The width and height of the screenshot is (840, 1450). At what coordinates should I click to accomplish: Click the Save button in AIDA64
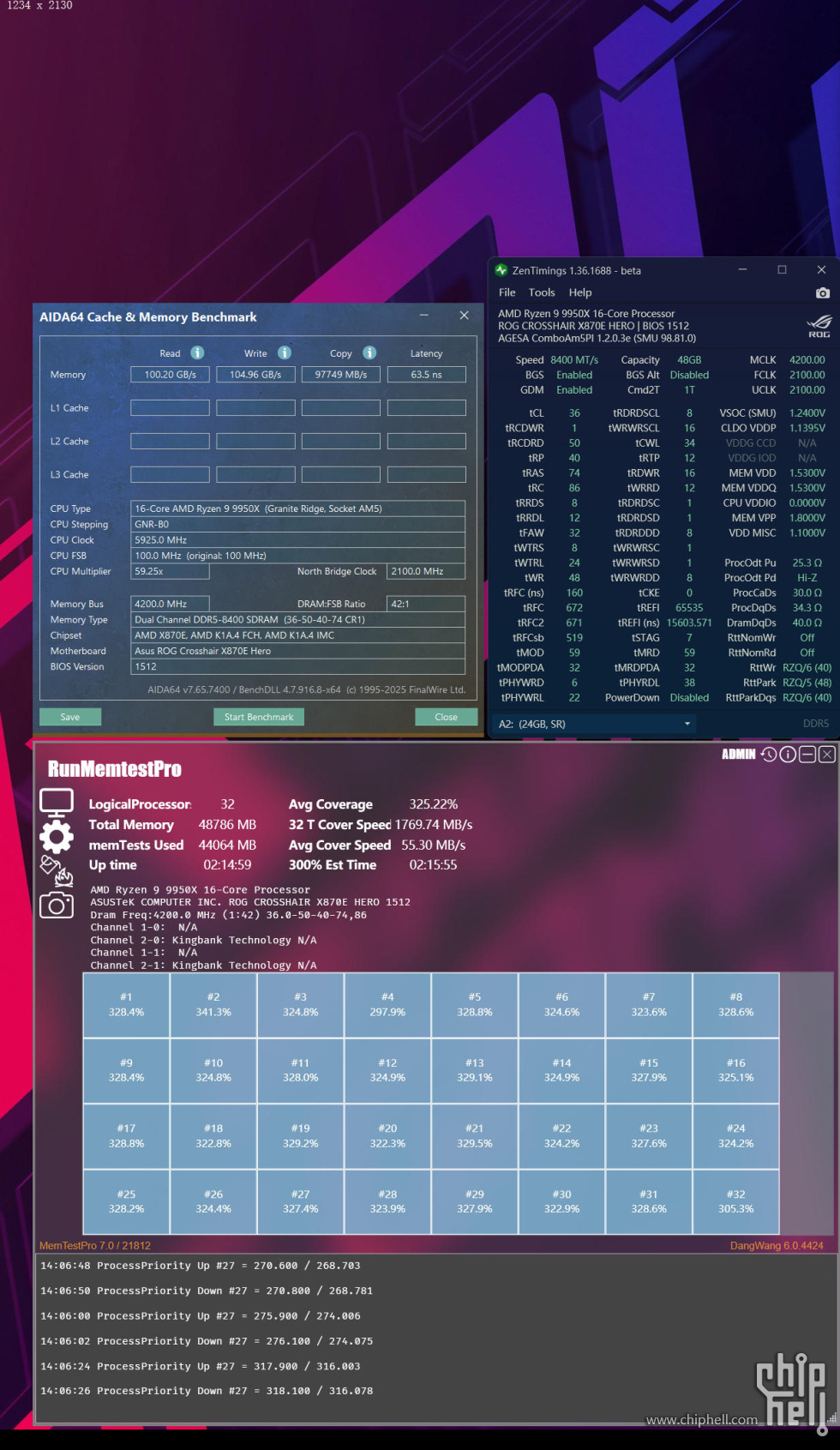(70, 717)
